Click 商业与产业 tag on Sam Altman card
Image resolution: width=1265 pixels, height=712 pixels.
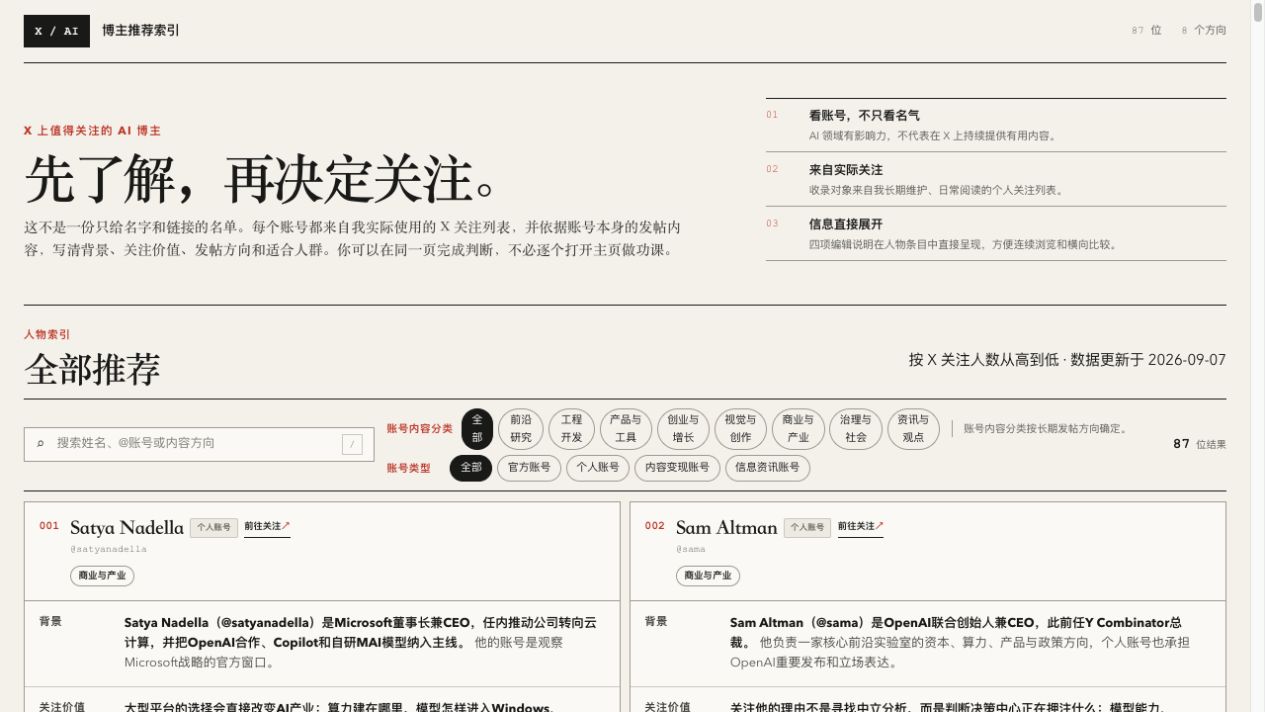click(708, 576)
